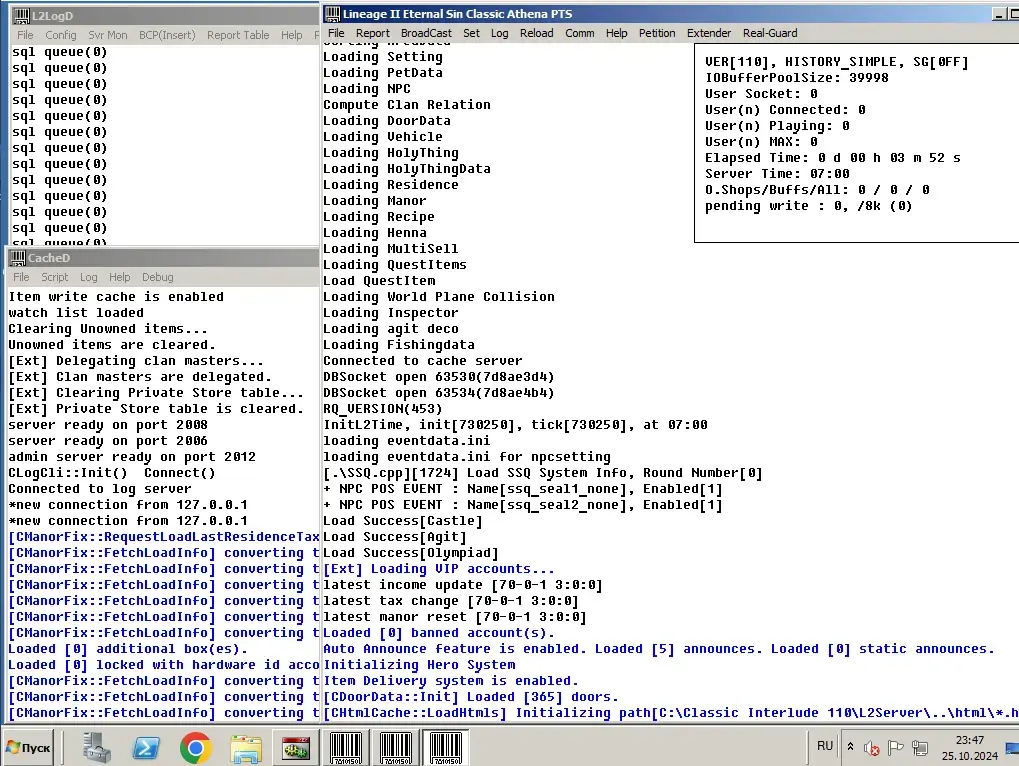The height and width of the screenshot is (766, 1019).
Task: Switch to the middle barcode taskbar app
Action: (396, 748)
